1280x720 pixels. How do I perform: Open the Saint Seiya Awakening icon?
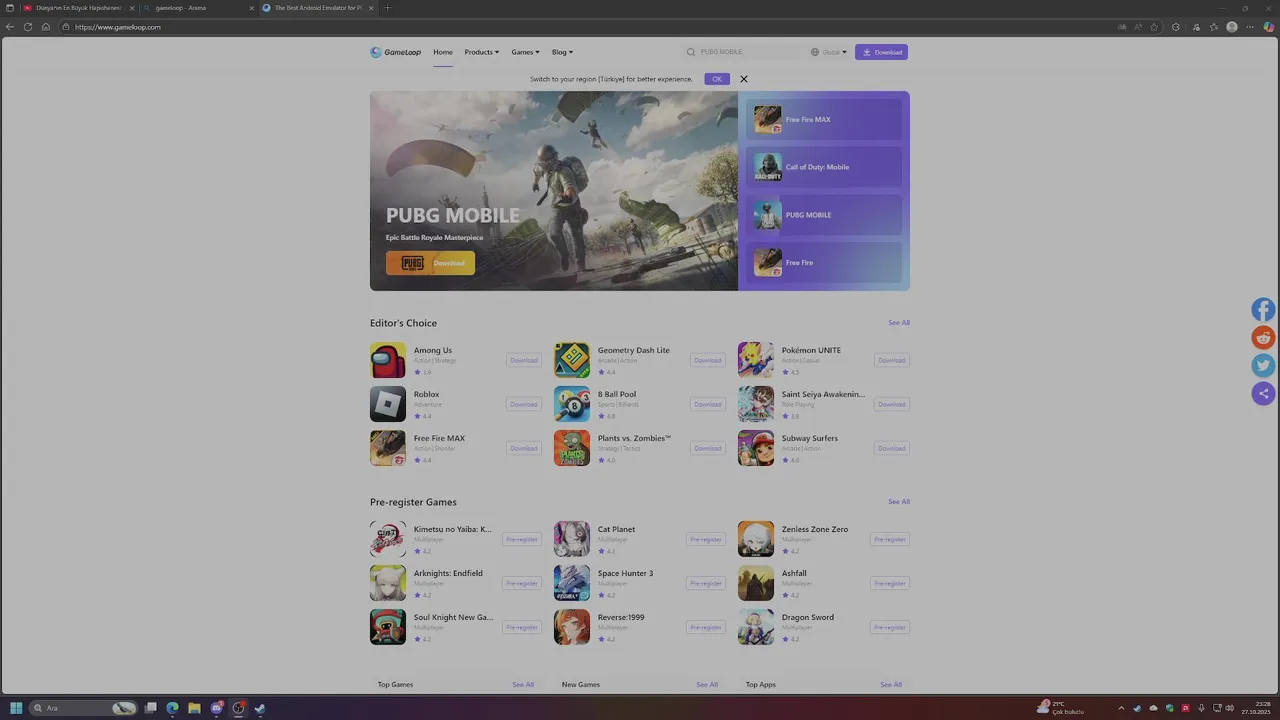click(756, 404)
